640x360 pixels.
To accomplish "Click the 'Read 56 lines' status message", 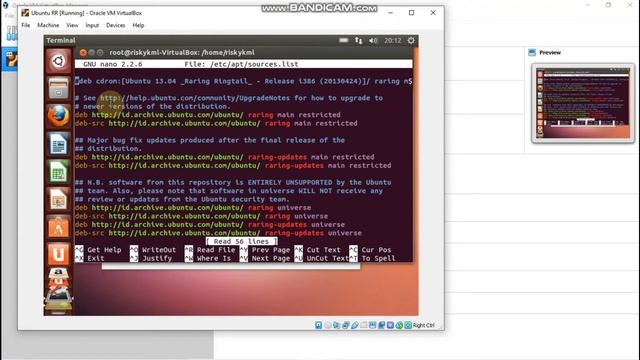I will click(242, 242).
